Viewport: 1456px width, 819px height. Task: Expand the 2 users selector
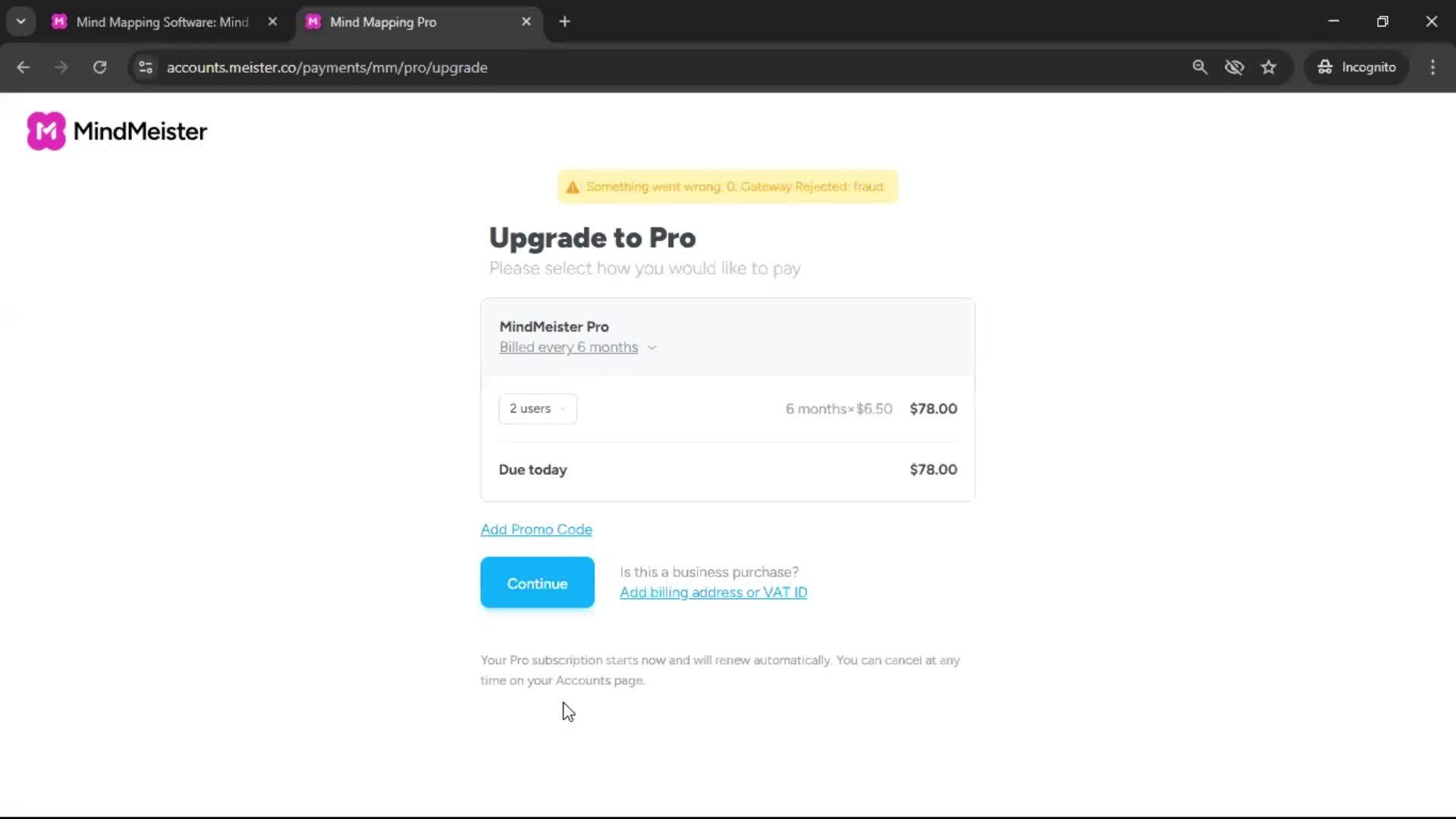tap(538, 409)
